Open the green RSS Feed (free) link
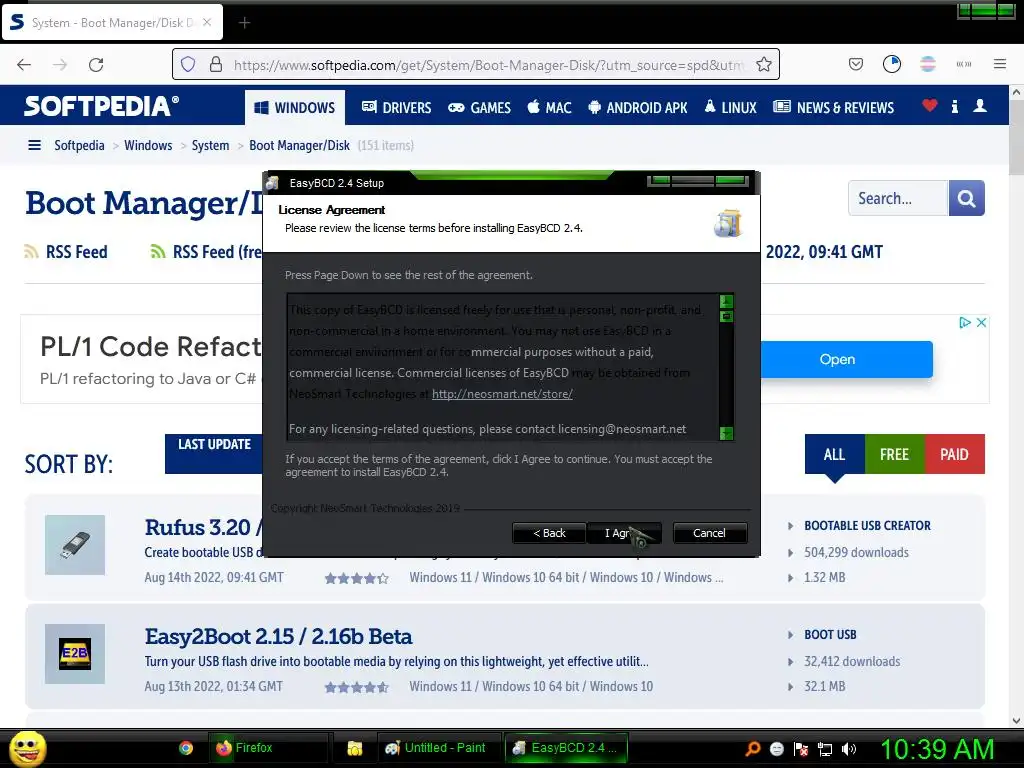The width and height of the screenshot is (1024, 768). [206, 252]
